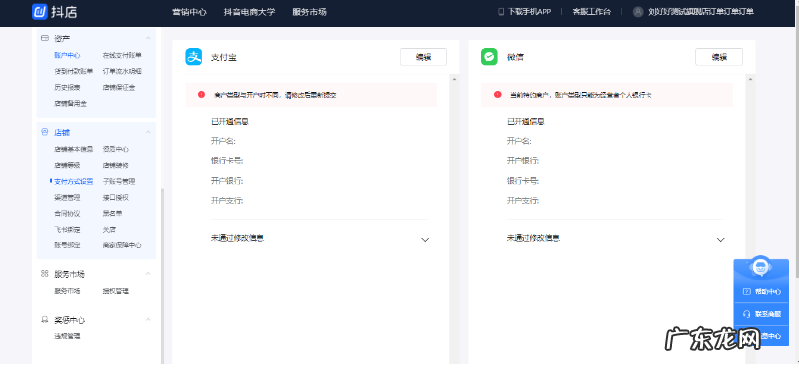
Task: Open 关店 in the sidebar
Action: 110,229
